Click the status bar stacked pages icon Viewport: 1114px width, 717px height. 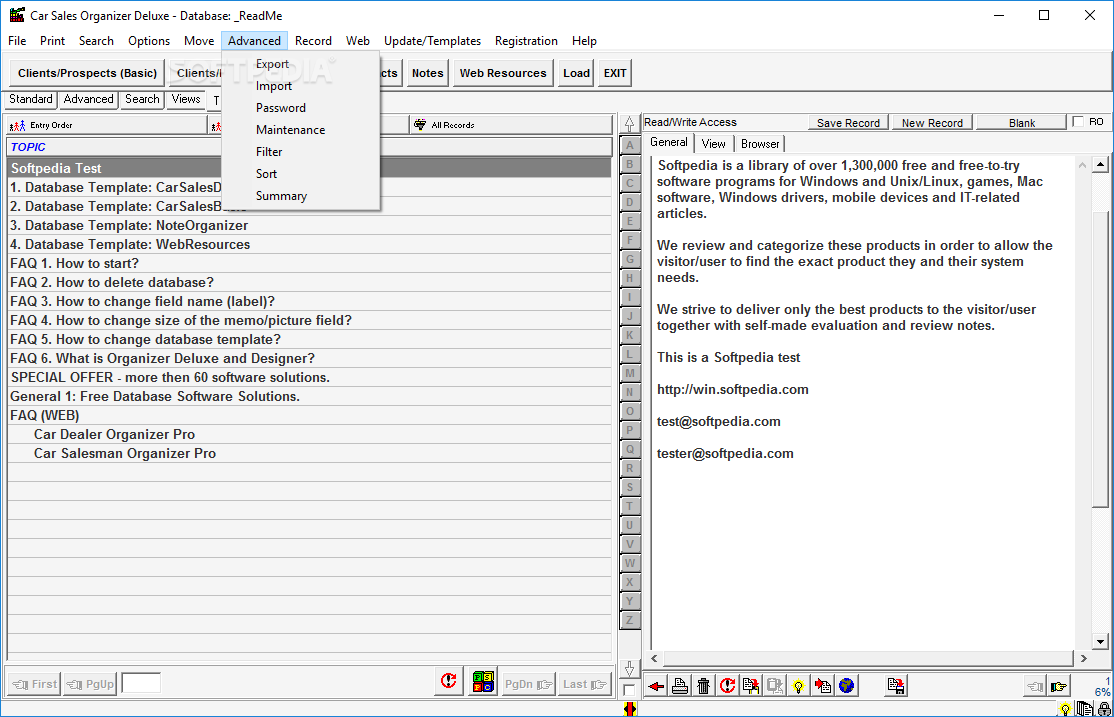coord(1084,709)
